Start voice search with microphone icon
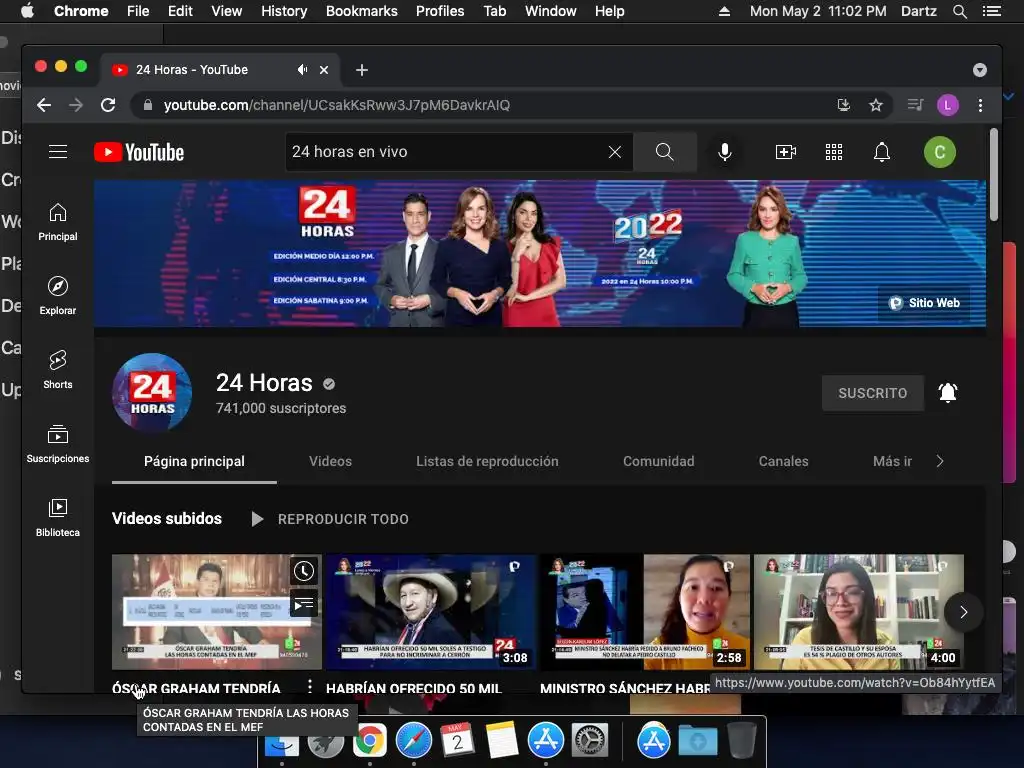The width and height of the screenshot is (1024, 768). point(724,152)
